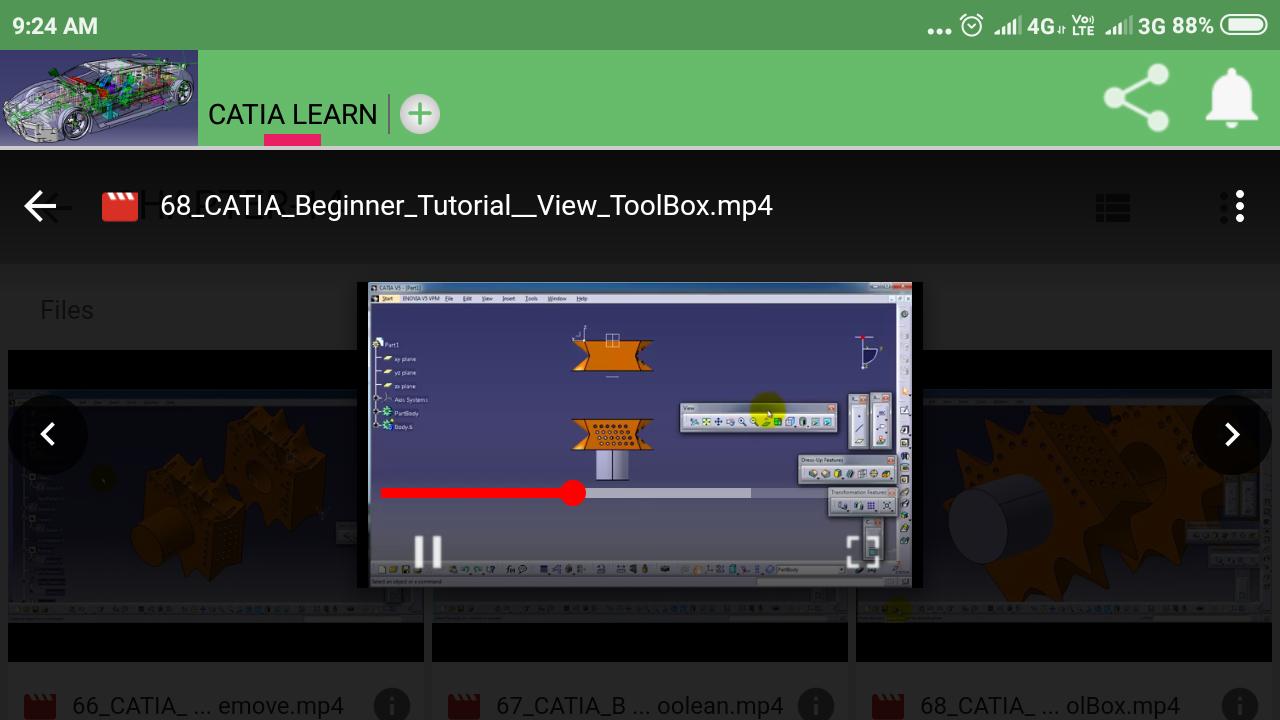Toggle the list view icon behind overlay
The width and height of the screenshot is (1280, 720).
click(x=1113, y=207)
